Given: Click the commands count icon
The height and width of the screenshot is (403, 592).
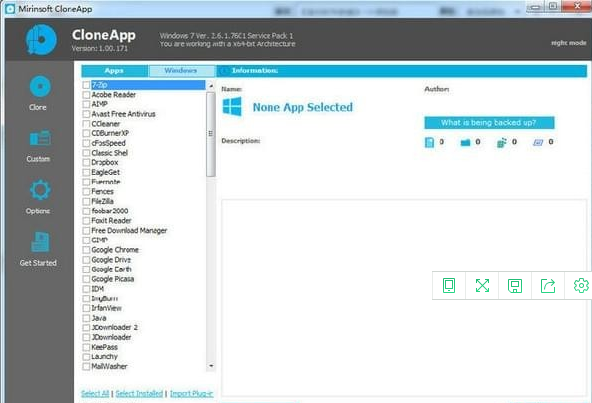Looking at the screenshot, I should pyautogui.click(x=538, y=142).
